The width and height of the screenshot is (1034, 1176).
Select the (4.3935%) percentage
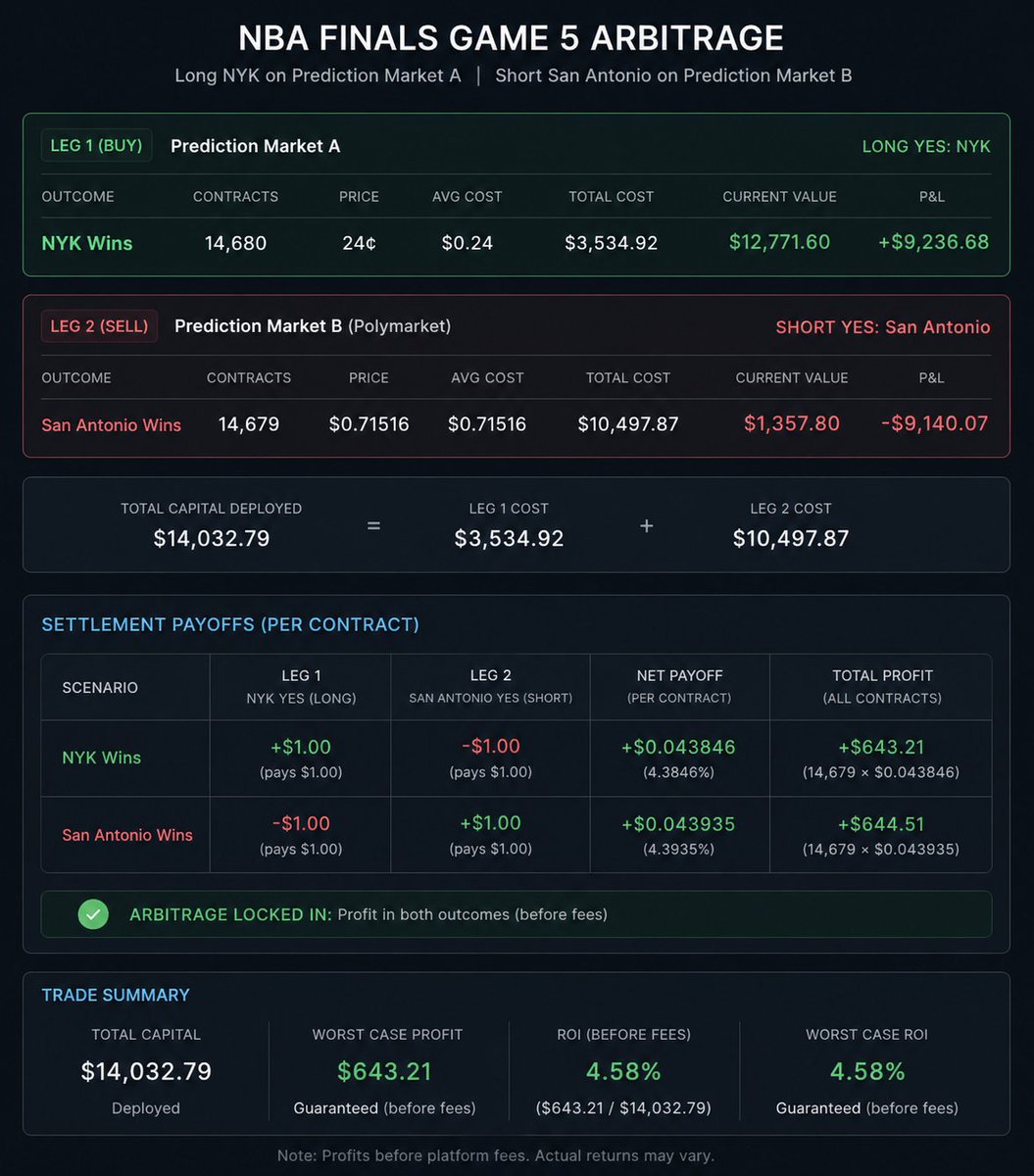point(678,849)
